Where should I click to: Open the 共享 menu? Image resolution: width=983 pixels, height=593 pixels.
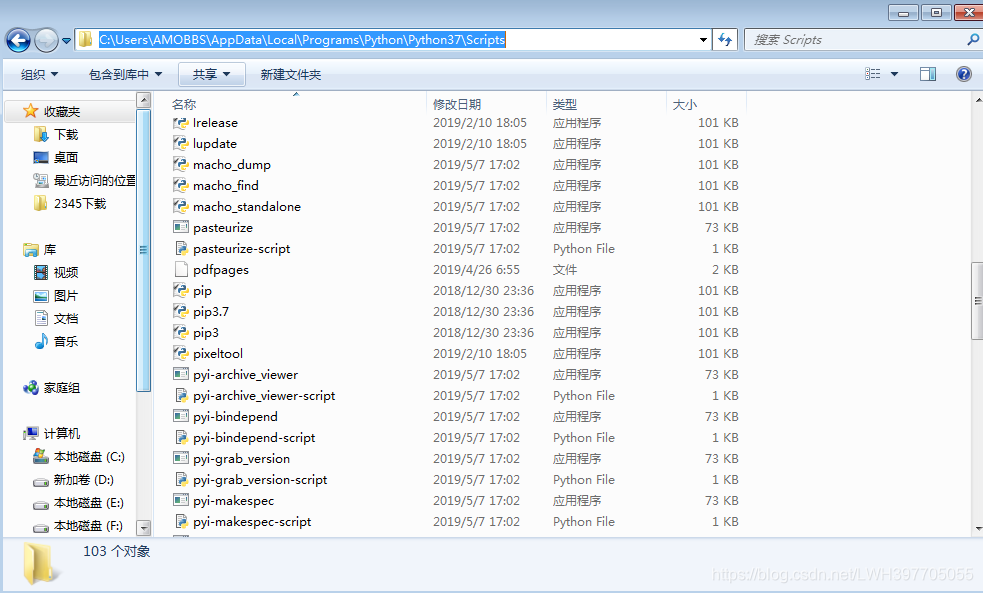[x=211, y=75]
